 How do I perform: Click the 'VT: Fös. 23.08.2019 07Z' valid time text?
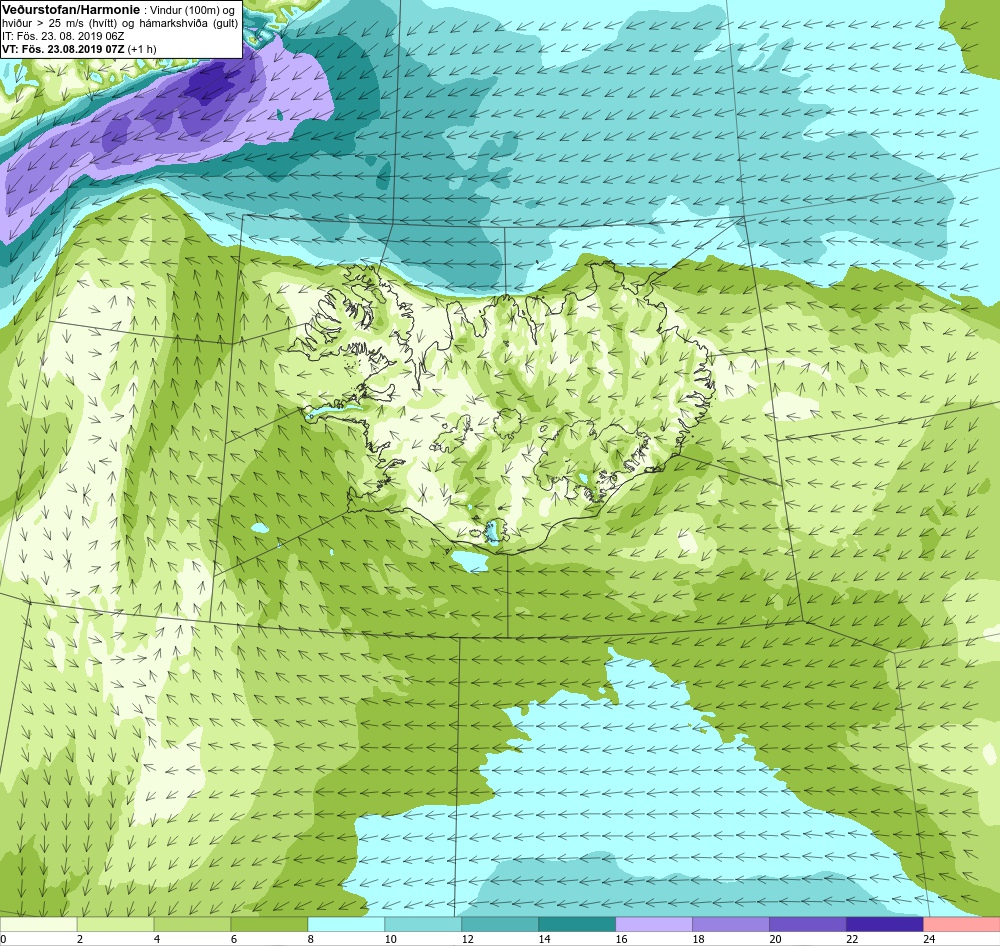click(64, 48)
